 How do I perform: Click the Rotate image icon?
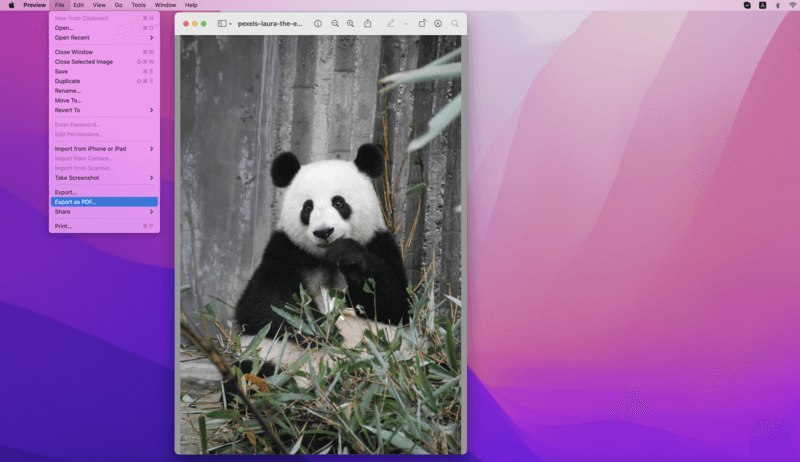(x=422, y=23)
